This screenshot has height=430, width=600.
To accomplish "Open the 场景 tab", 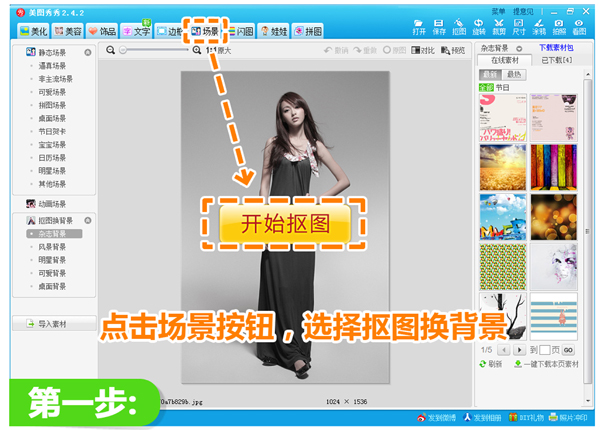I will coord(205,32).
